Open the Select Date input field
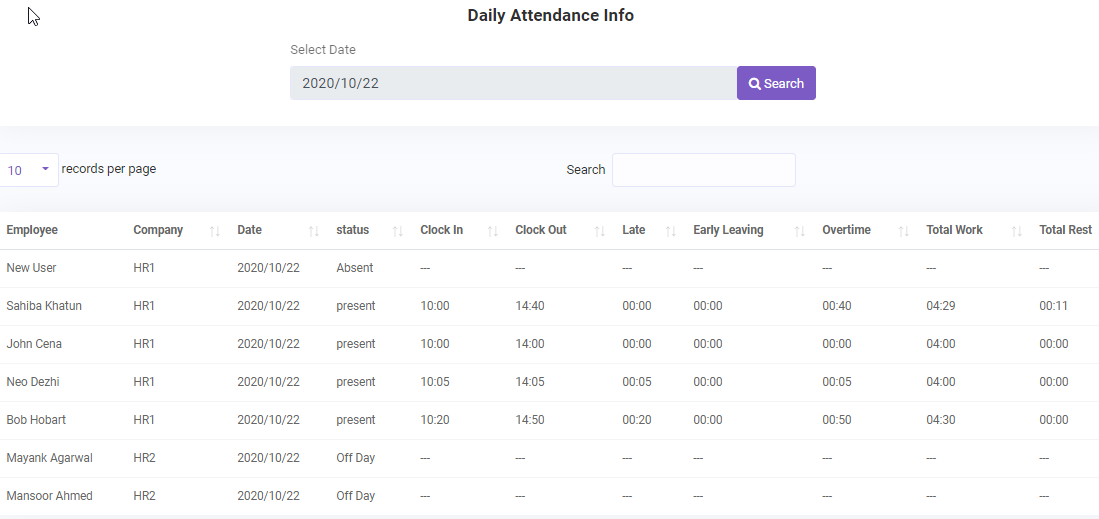Image resolution: width=1099 pixels, height=519 pixels. 513,83
